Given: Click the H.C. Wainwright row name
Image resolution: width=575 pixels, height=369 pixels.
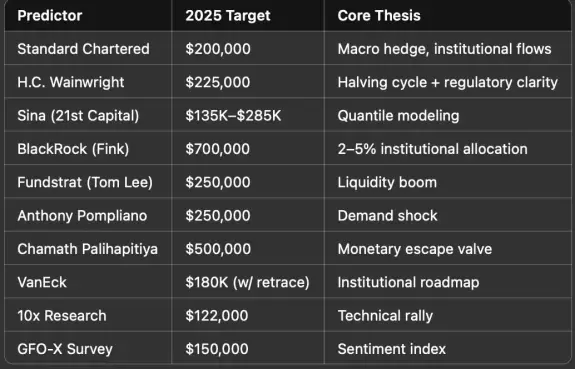Looking at the screenshot, I should click(x=71, y=82).
